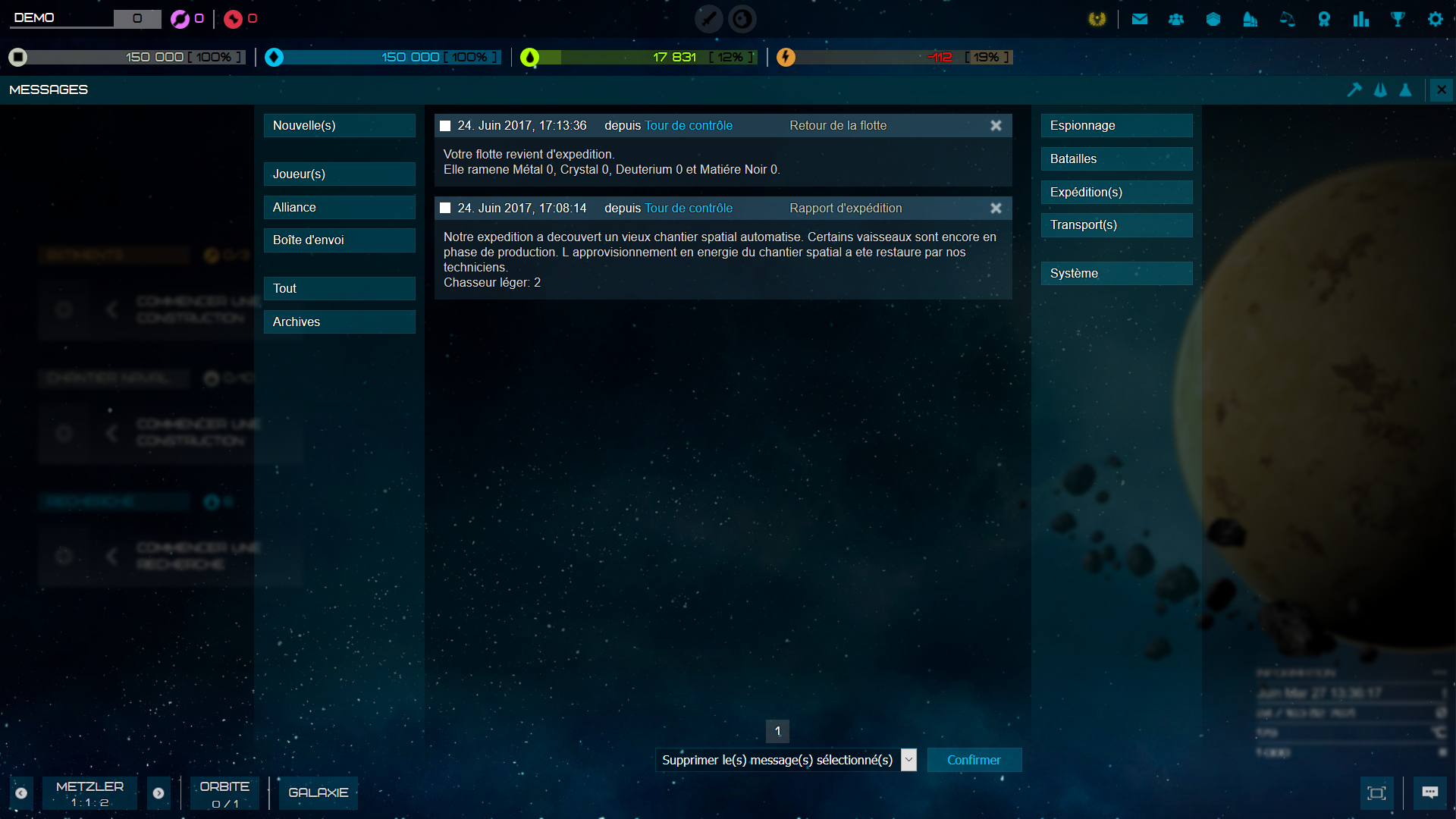Open the award ribbon medal icon
This screenshot has width=1456, height=819.
[1324, 19]
